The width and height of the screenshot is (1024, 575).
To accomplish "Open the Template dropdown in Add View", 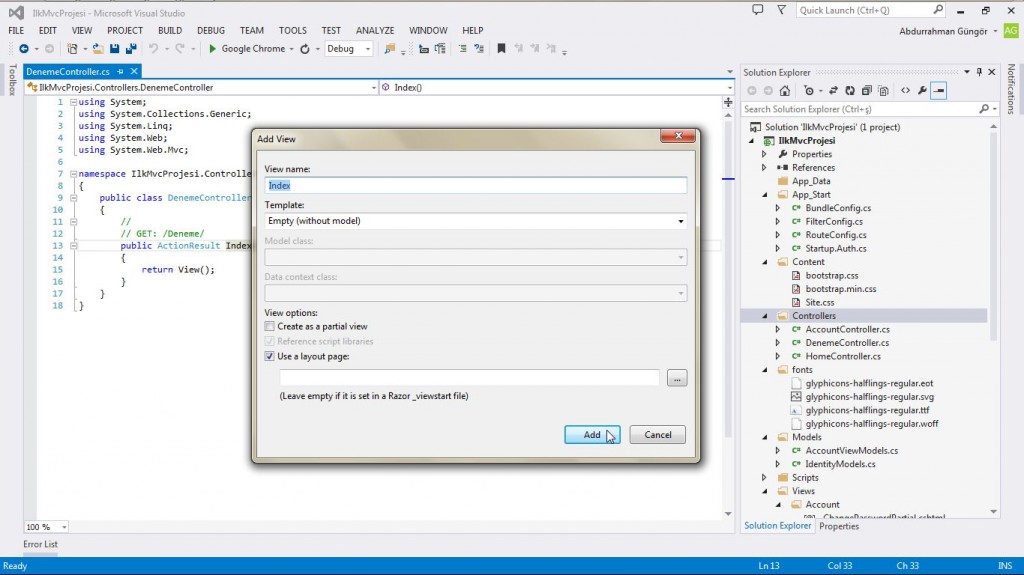I will tap(681, 221).
